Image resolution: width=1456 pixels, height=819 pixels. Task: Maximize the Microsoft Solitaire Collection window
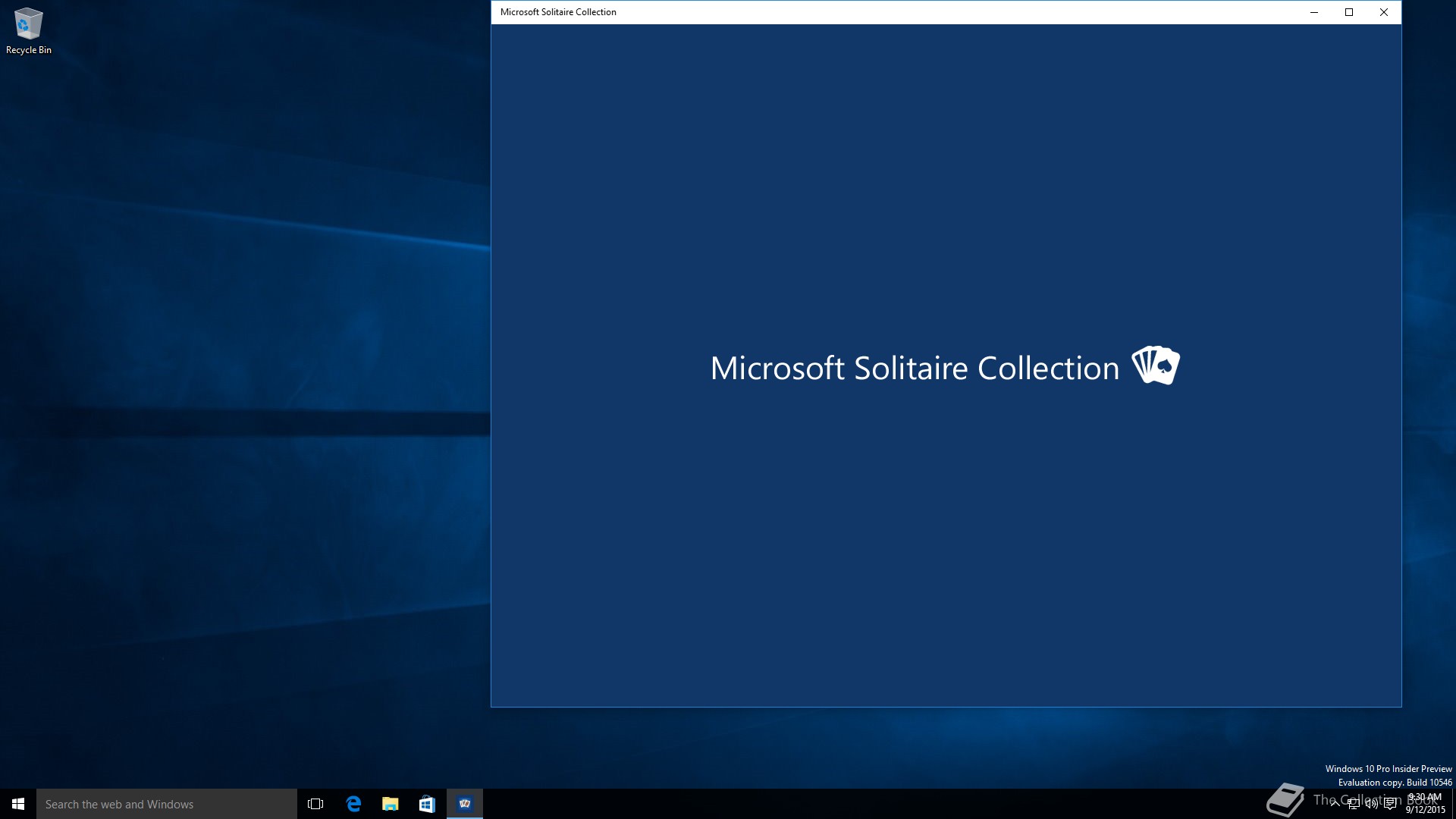(1349, 12)
